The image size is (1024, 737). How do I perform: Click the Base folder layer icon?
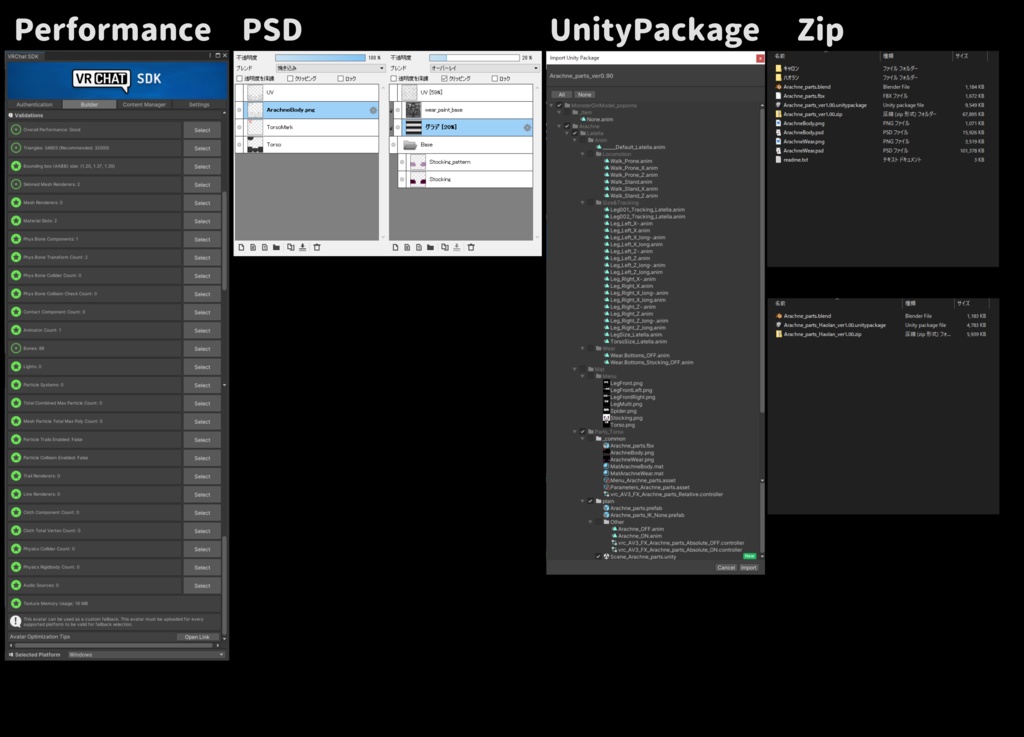pos(410,145)
